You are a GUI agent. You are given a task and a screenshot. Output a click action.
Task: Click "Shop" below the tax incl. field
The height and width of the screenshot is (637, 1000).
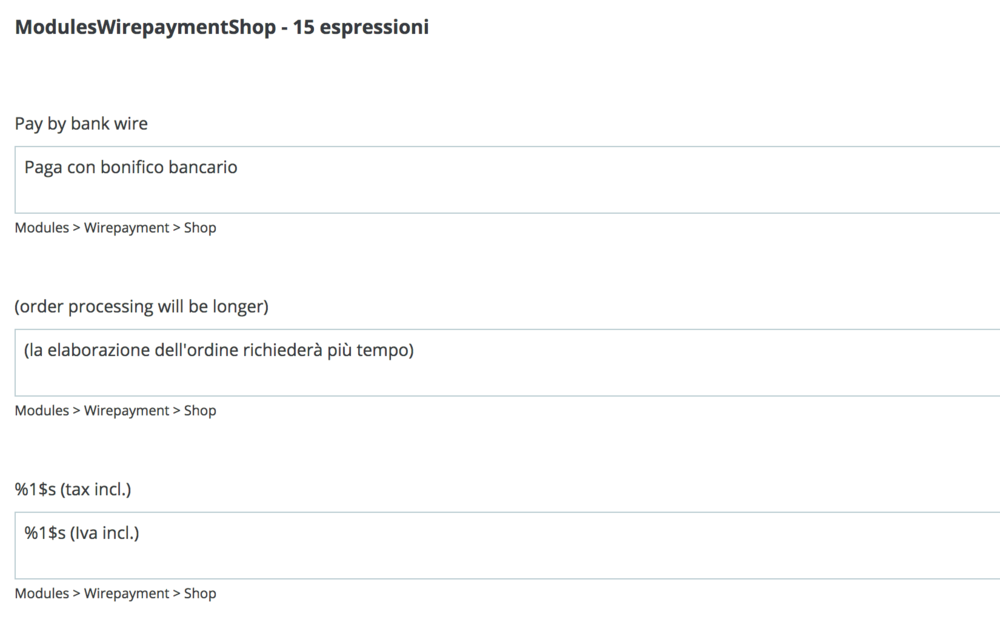click(200, 593)
